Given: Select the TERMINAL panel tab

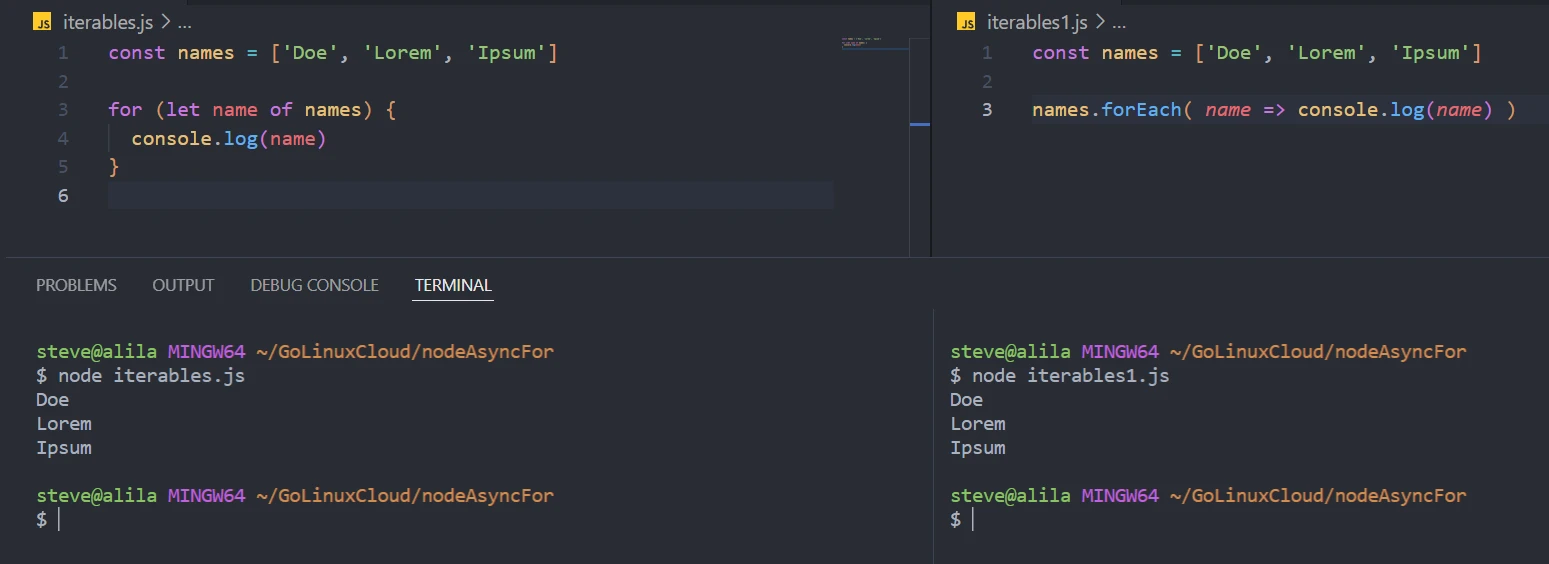Looking at the screenshot, I should (453, 285).
